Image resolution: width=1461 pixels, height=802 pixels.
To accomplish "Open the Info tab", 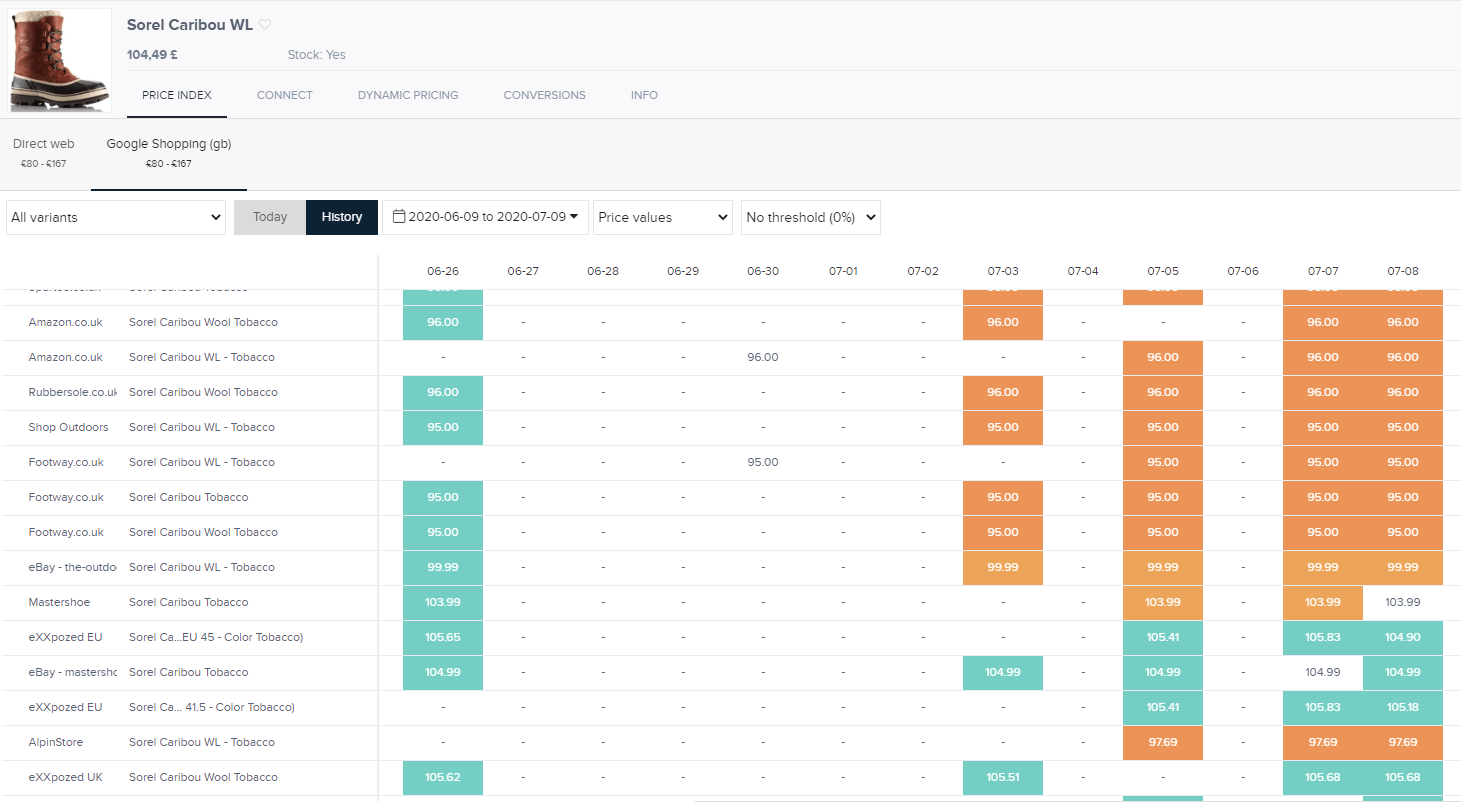I will 644,95.
